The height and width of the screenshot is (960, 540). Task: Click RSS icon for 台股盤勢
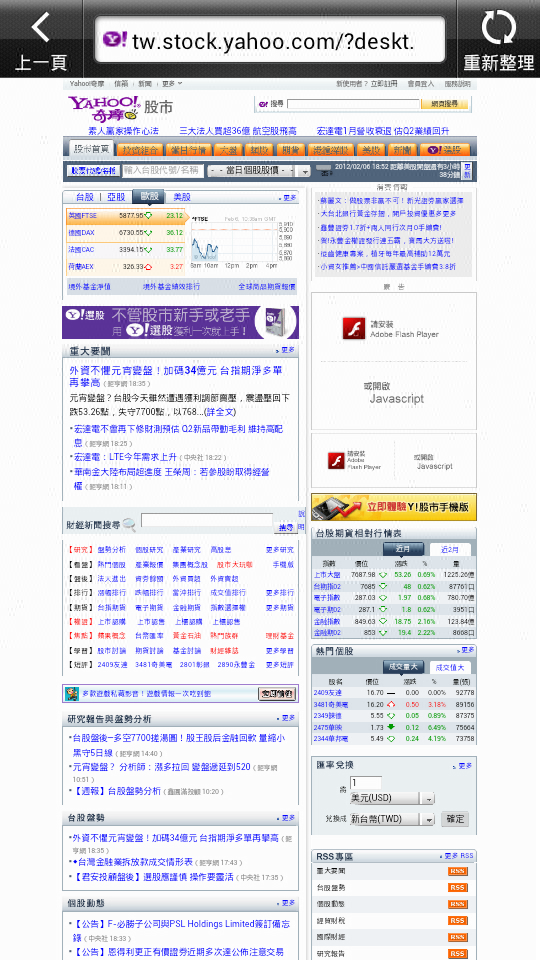point(457,888)
